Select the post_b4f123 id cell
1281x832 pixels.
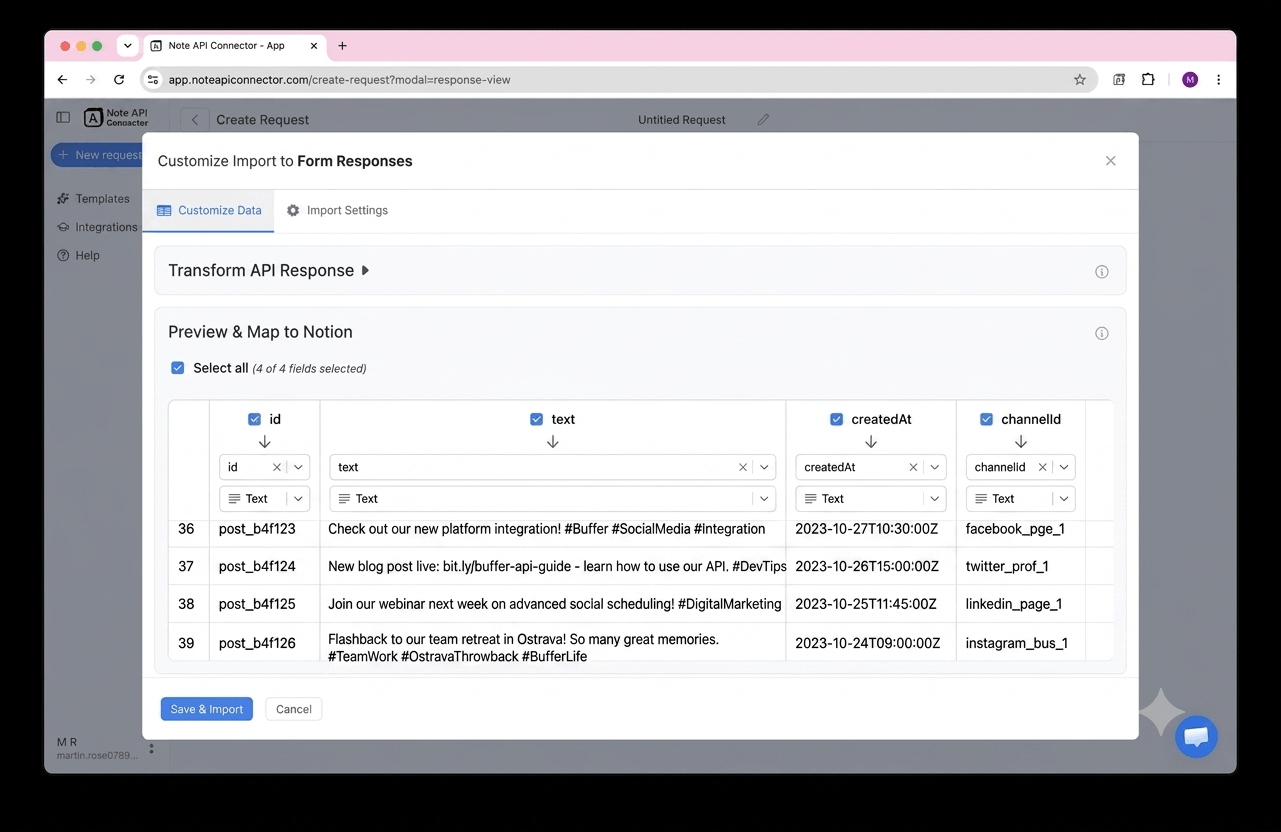[264, 529]
